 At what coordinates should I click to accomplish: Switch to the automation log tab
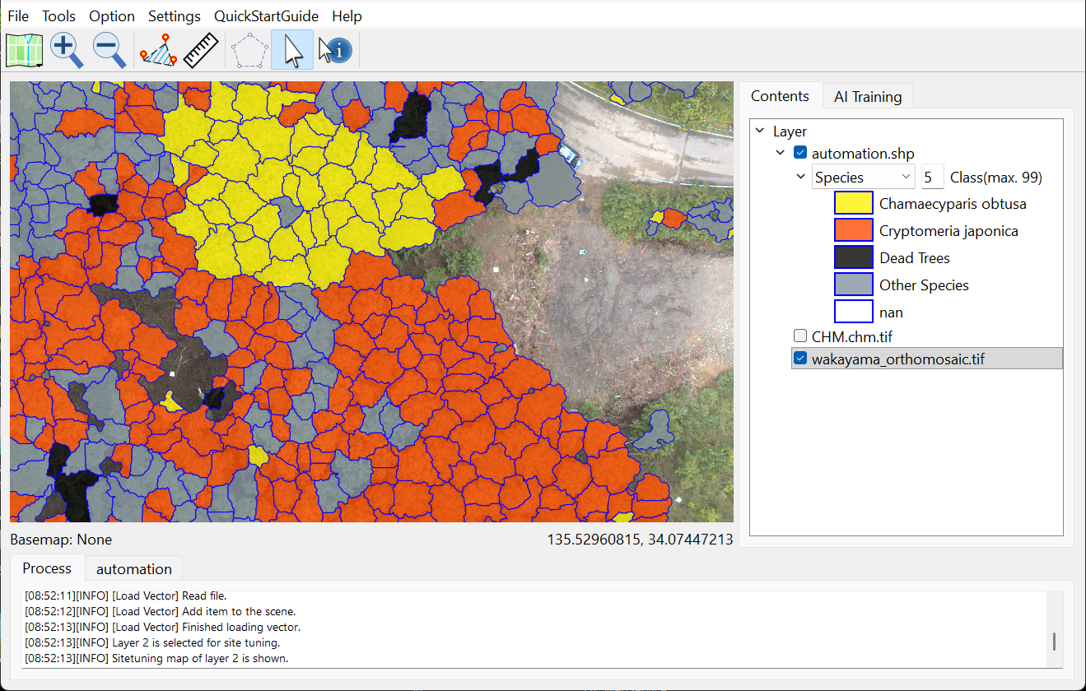click(133, 569)
